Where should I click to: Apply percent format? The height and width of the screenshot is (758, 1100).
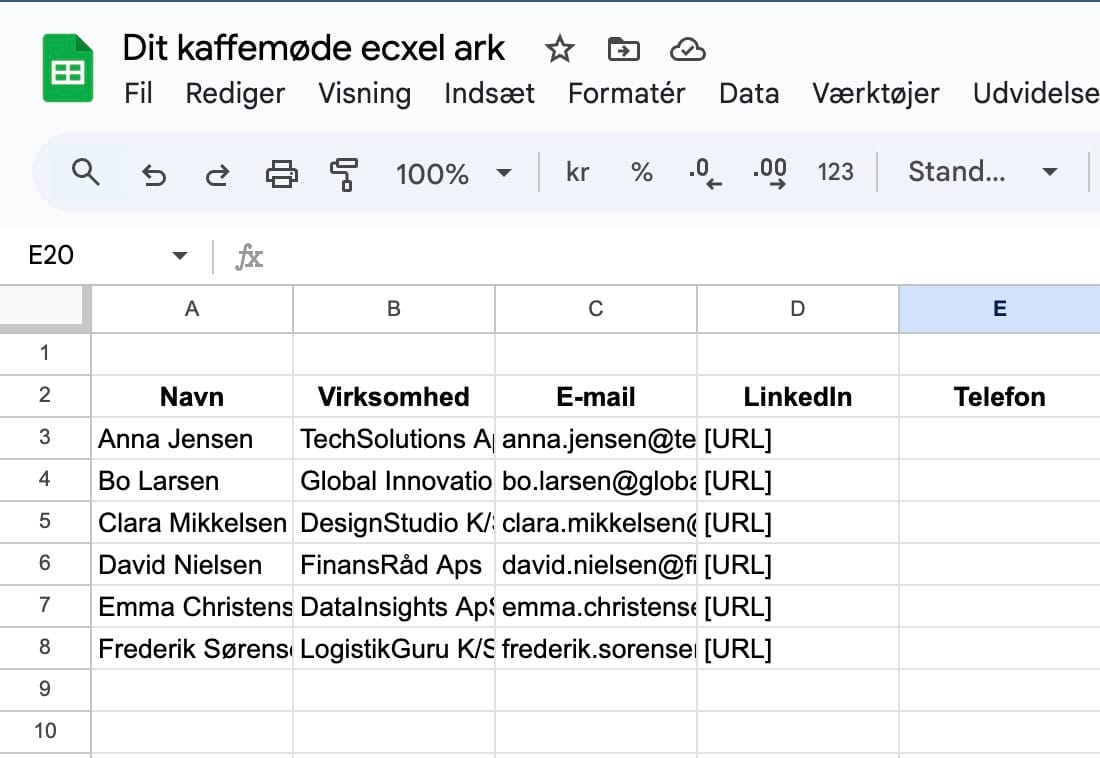[641, 173]
